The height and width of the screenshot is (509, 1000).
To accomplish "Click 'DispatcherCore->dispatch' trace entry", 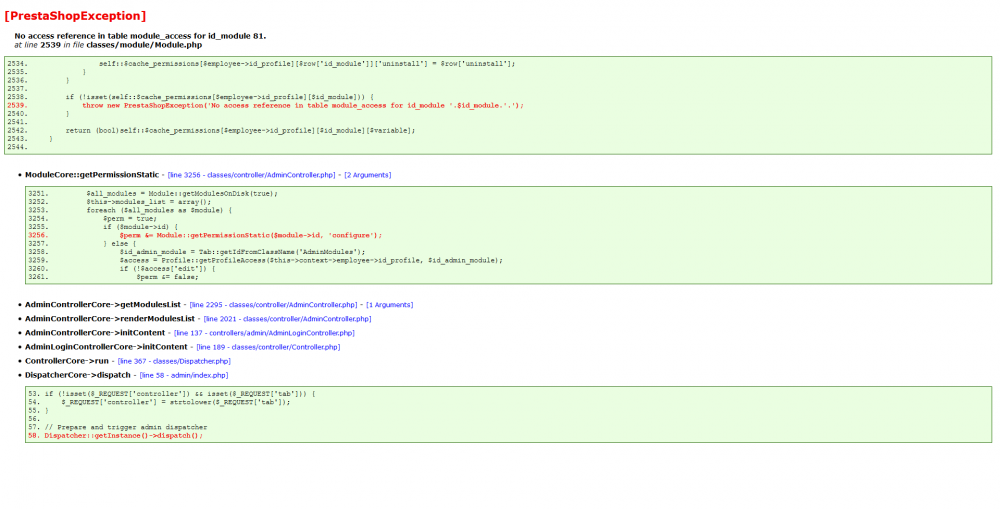I will pyautogui.click(x=78, y=375).
